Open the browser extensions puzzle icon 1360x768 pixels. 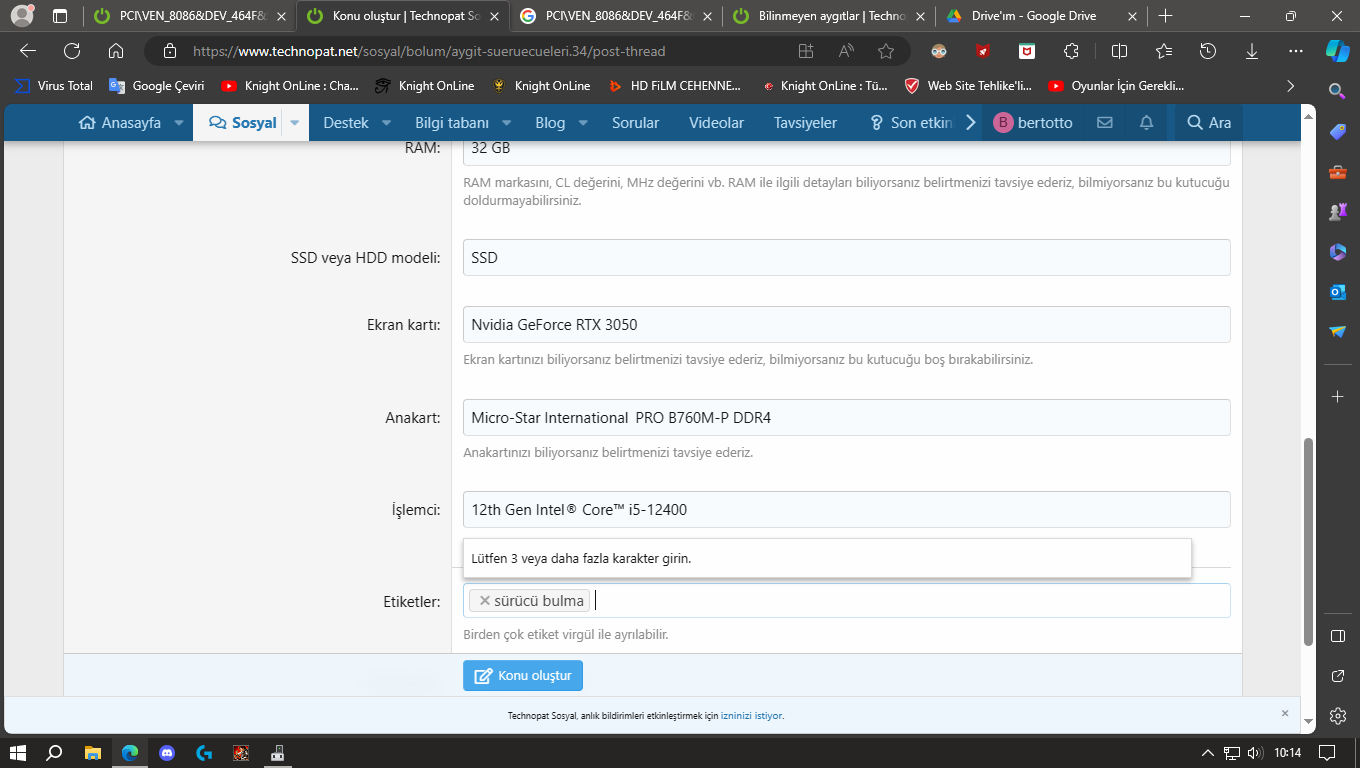point(1072,51)
